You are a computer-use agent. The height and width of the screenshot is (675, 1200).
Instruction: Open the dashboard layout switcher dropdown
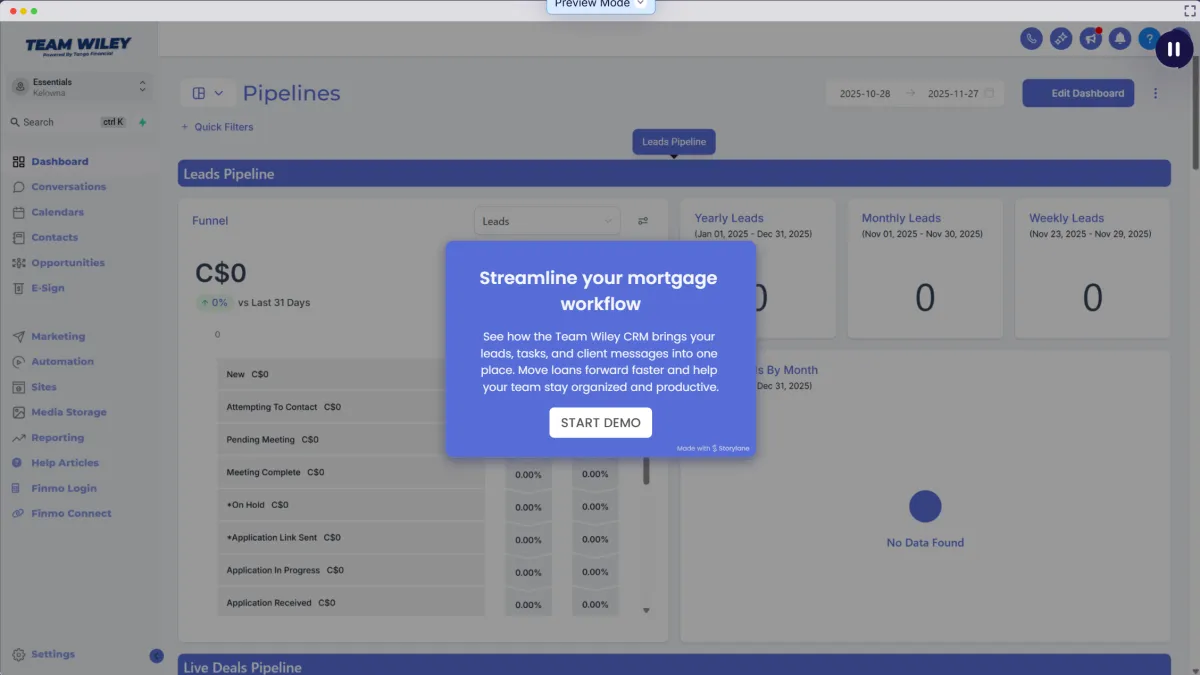208,93
